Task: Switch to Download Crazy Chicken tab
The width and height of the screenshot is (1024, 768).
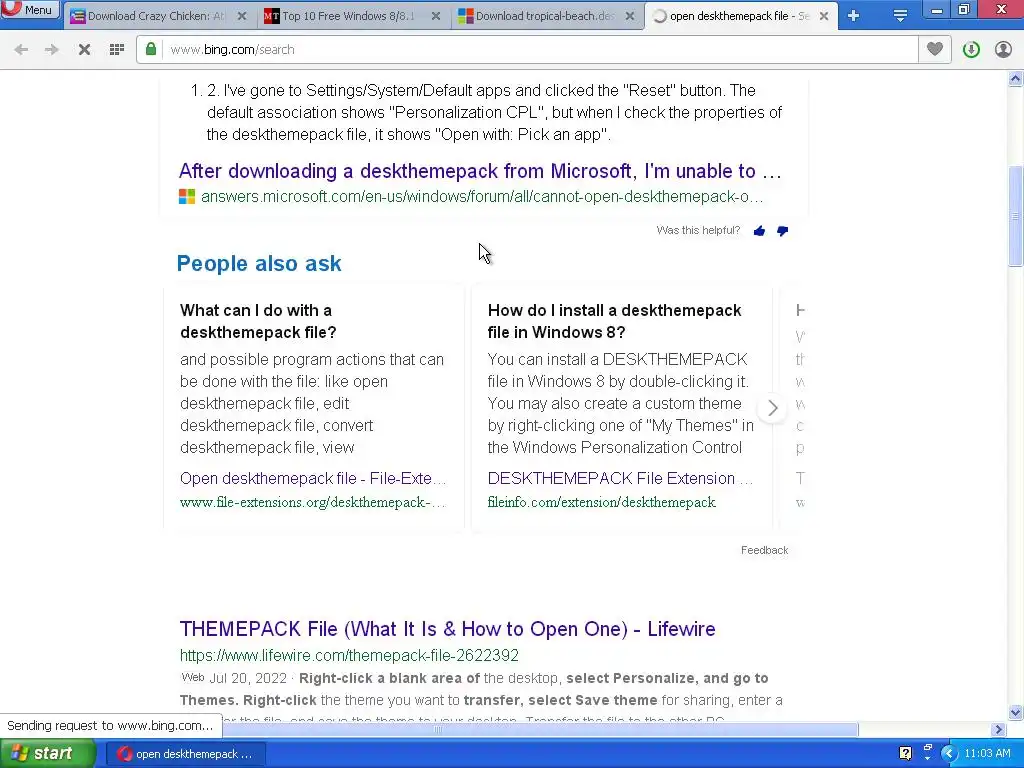Action: (155, 16)
